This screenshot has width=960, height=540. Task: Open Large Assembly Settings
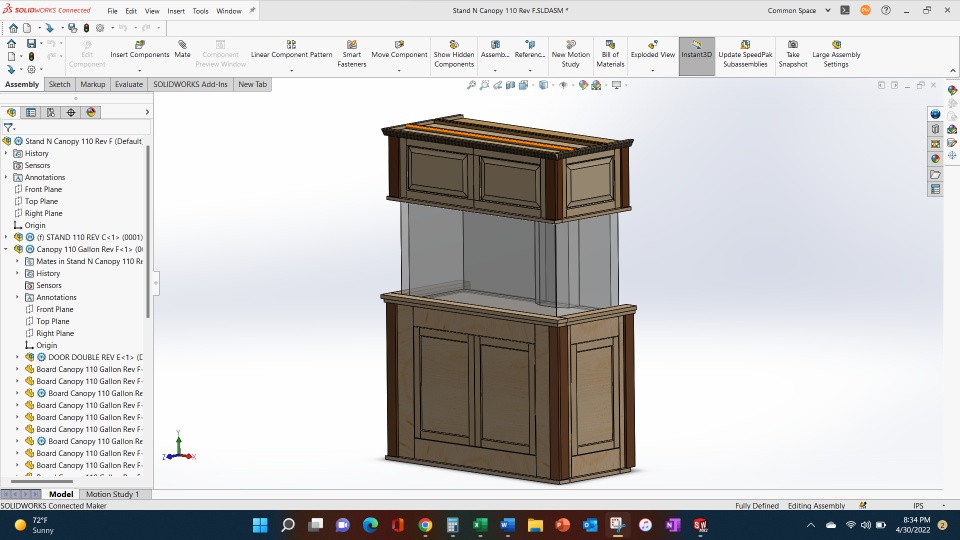point(836,54)
